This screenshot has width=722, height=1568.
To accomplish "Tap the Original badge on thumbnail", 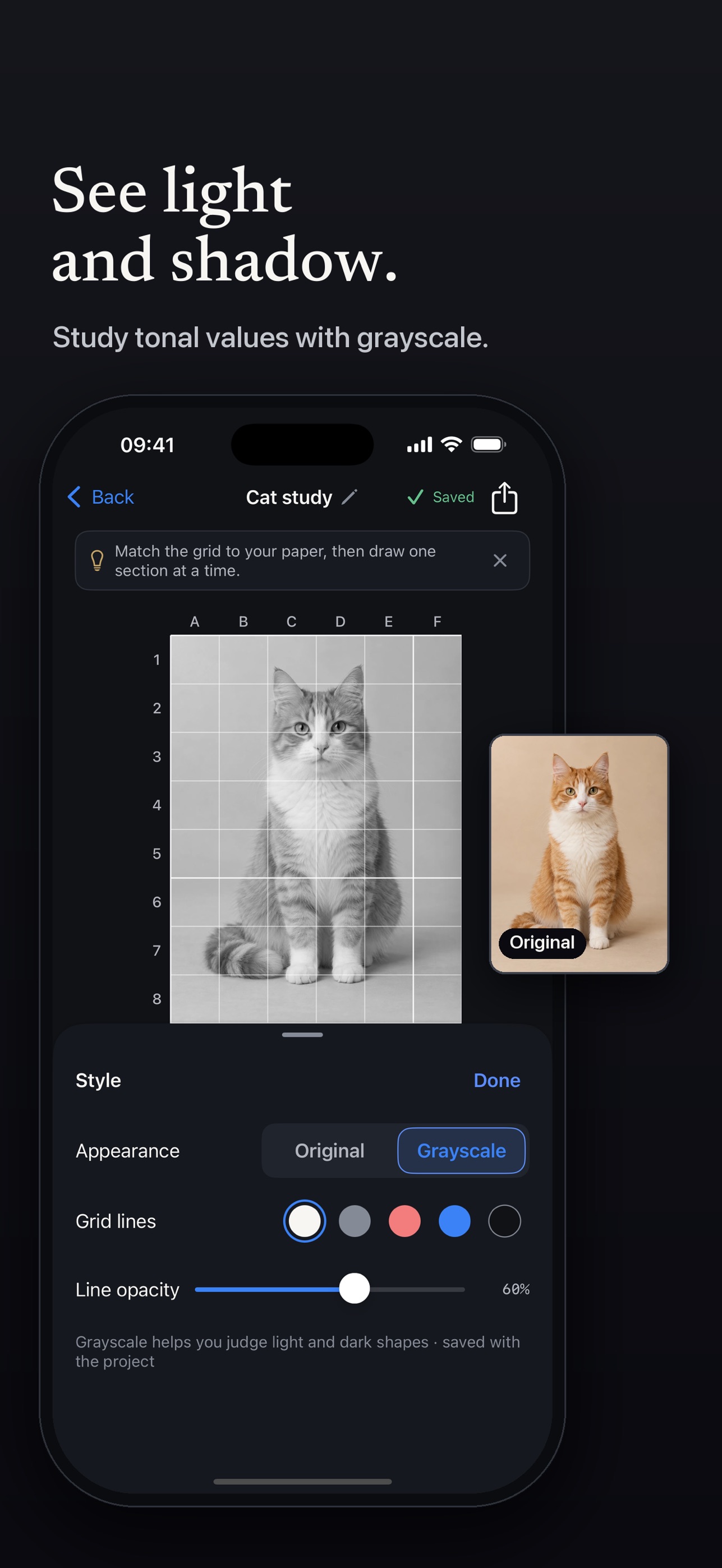I will [542, 942].
